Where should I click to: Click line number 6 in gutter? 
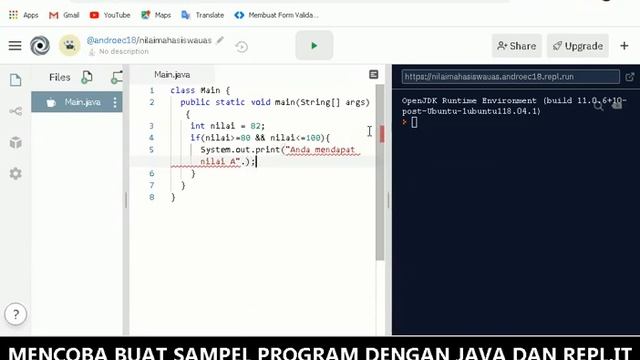[x=151, y=173]
